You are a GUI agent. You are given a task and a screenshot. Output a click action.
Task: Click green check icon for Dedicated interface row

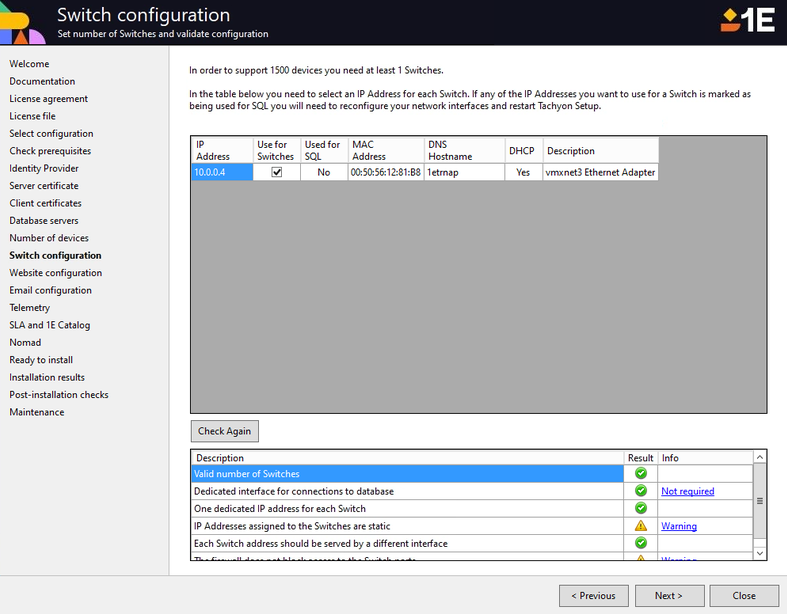(641, 491)
